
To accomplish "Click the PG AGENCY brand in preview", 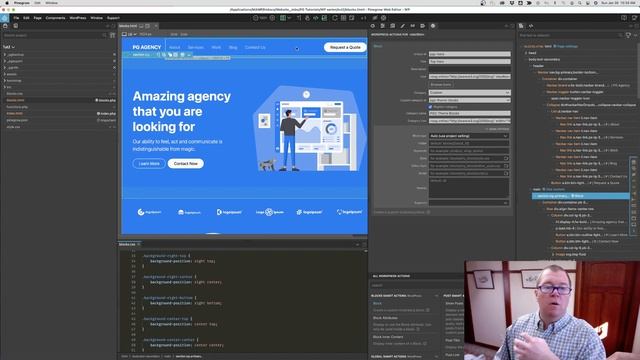I will coord(147,47).
